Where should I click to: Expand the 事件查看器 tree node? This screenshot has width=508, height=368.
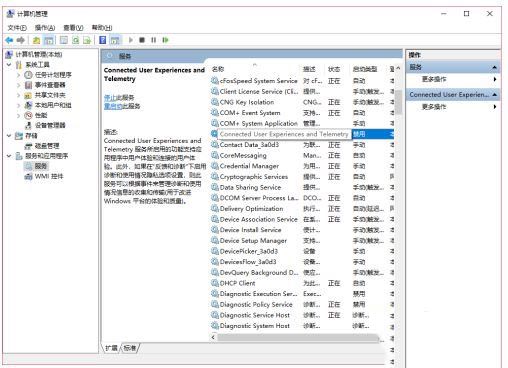pyautogui.click(x=19, y=85)
